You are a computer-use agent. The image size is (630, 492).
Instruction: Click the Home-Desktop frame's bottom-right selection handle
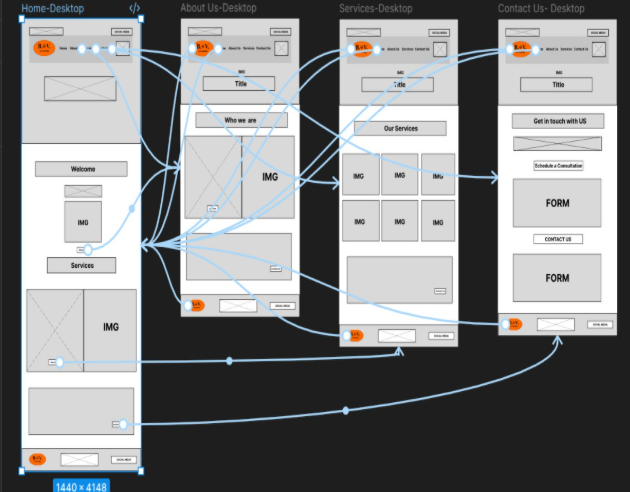[x=141, y=471]
